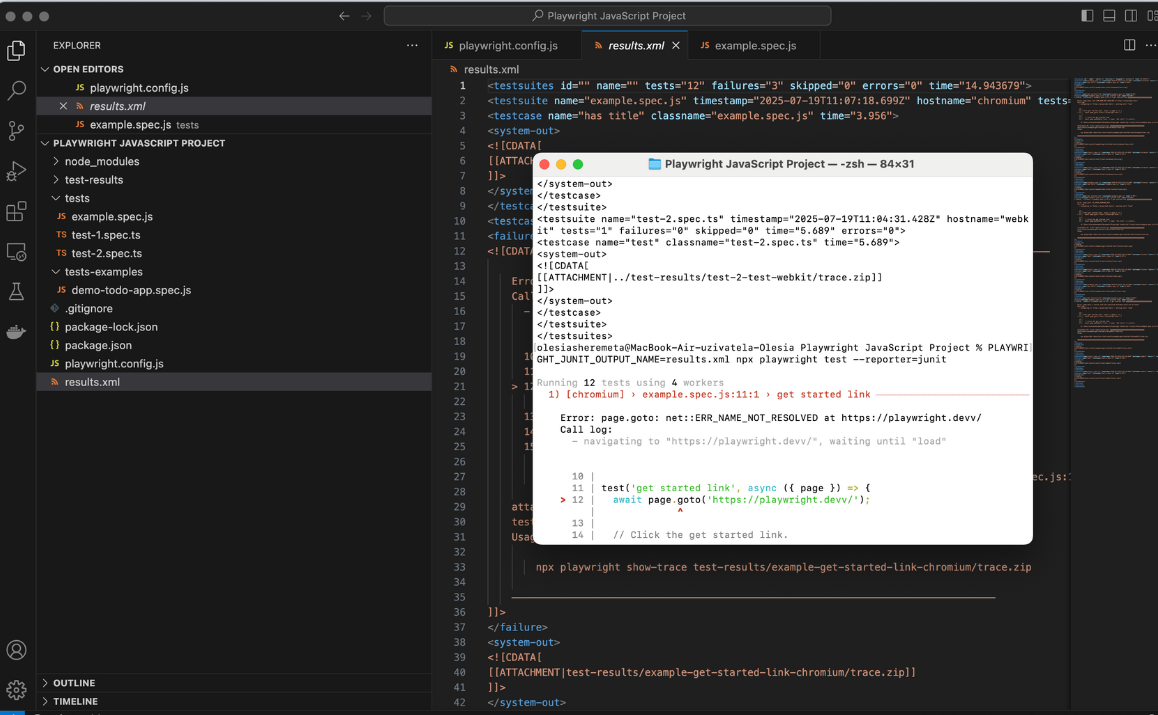Screen dimensions: 1158x715
Task: Click the Manage gear icon
Action: tap(16, 690)
